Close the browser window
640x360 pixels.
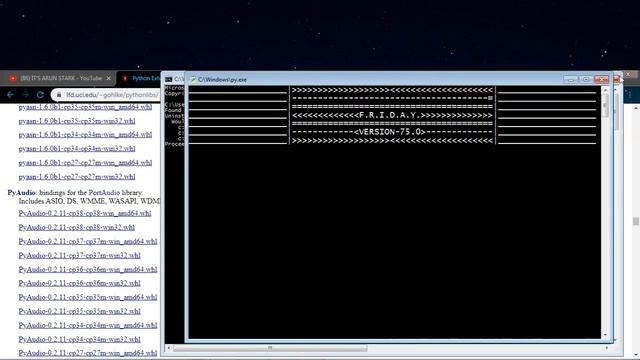pyautogui.click(x=629, y=74)
